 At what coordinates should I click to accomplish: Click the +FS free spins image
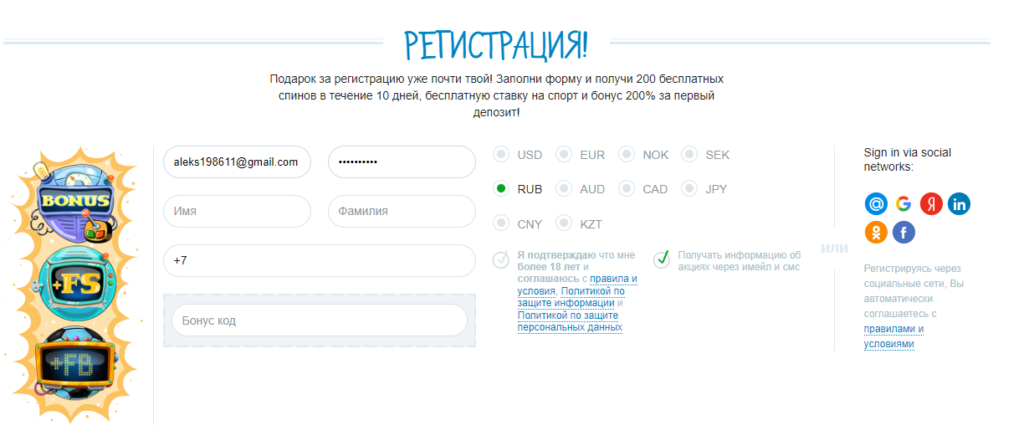click(78, 284)
